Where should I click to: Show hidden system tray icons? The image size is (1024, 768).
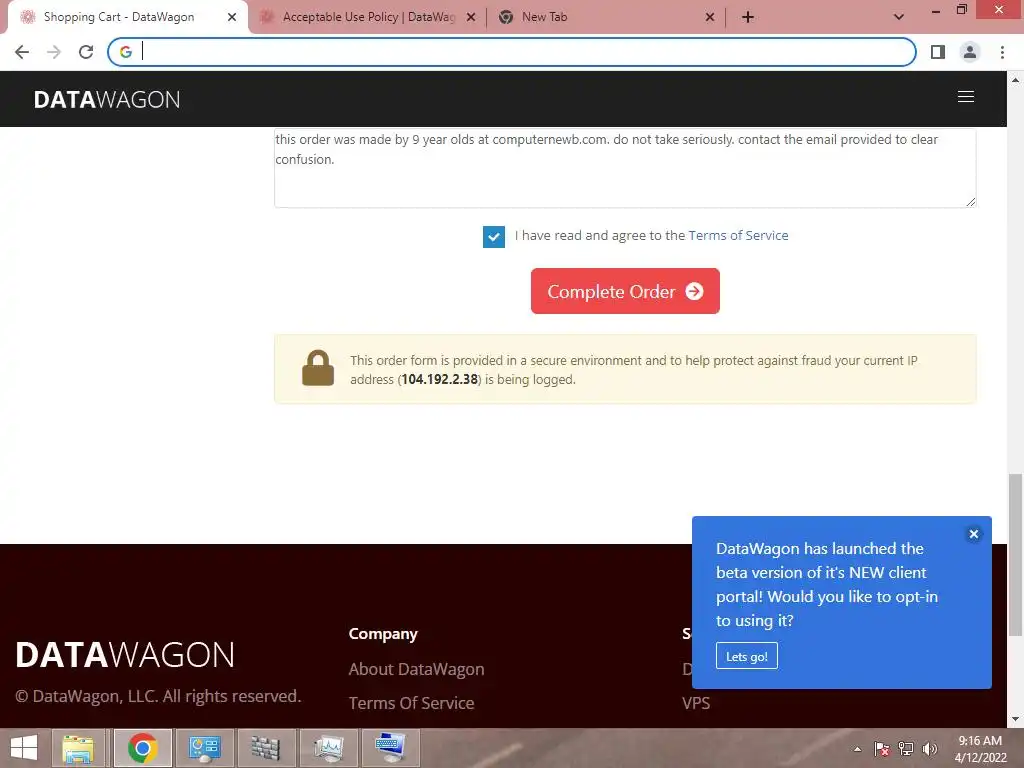tap(857, 749)
